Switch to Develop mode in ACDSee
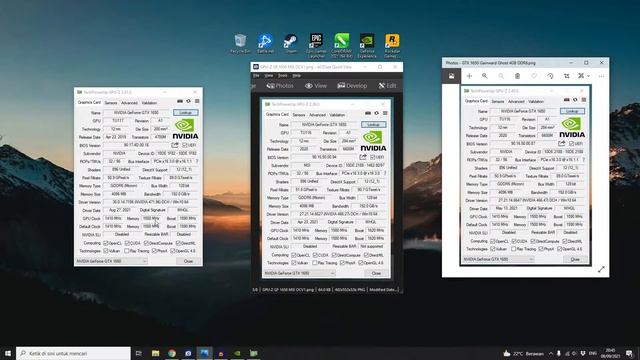 tap(352, 86)
